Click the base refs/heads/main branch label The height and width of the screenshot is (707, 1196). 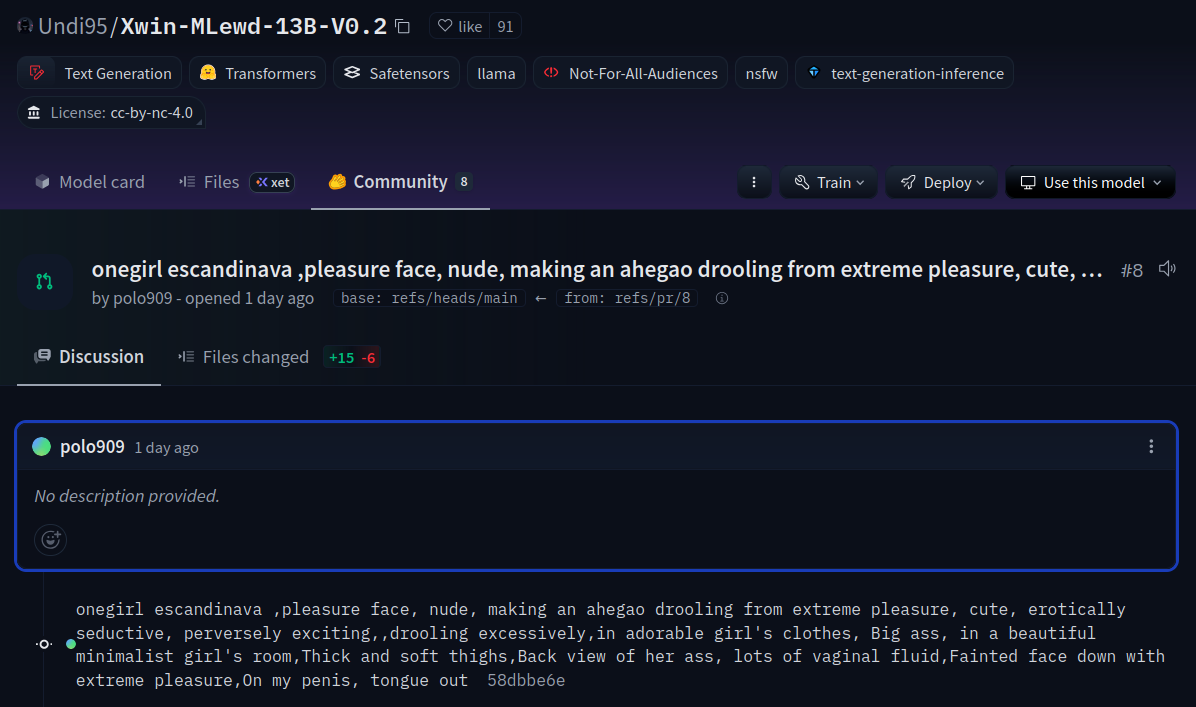pyautogui.click(x=429, y=298)
